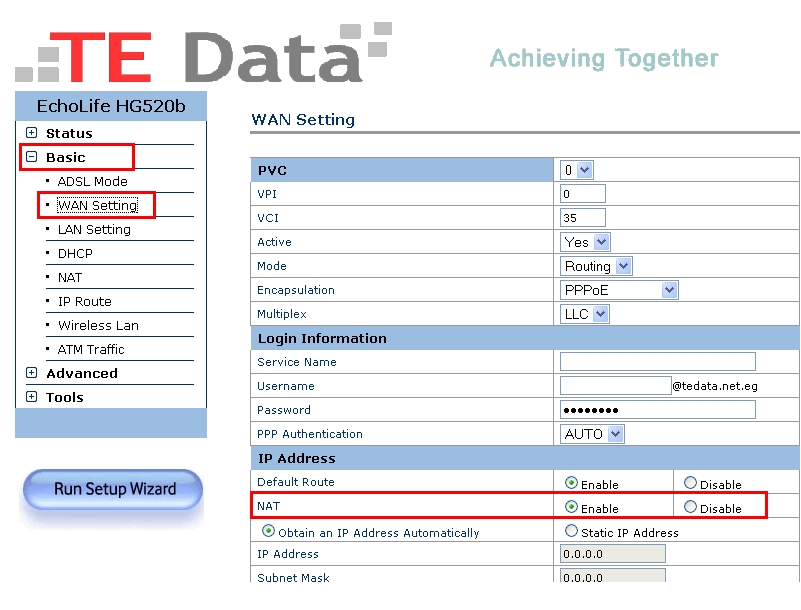This screenshot has height=610, width=801.
Task: Go to DHCP settings
Action: tap(75, 253)
